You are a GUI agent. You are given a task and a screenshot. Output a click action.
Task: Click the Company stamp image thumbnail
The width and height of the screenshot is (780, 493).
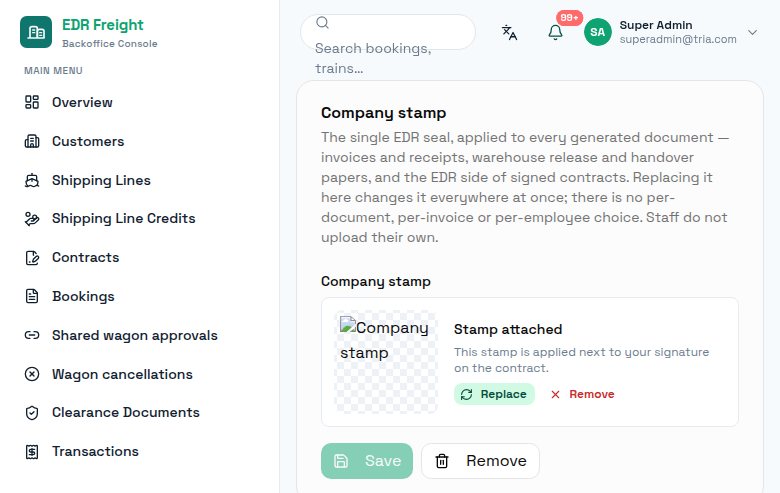pos(386,362)
